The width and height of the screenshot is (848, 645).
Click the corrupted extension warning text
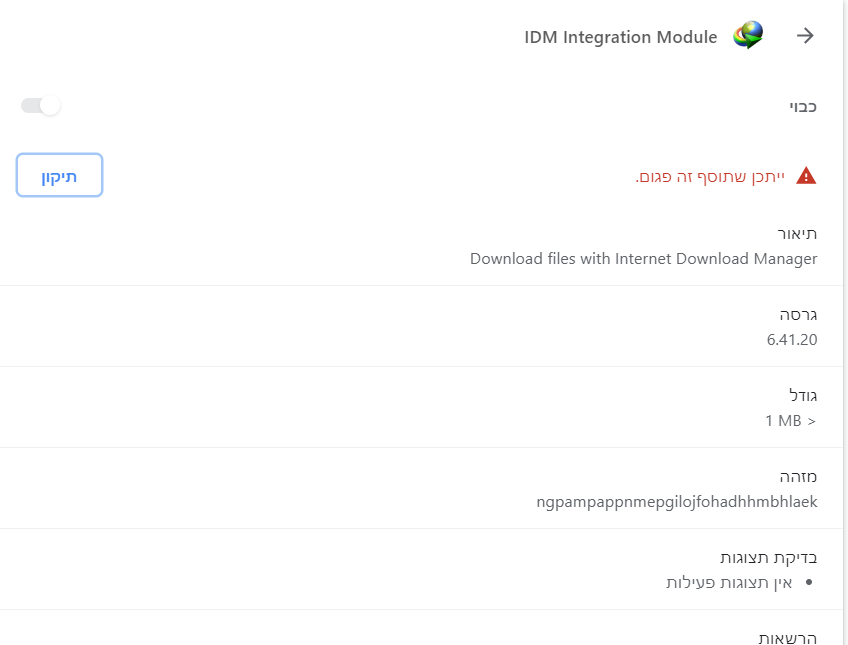pos(710,177)
